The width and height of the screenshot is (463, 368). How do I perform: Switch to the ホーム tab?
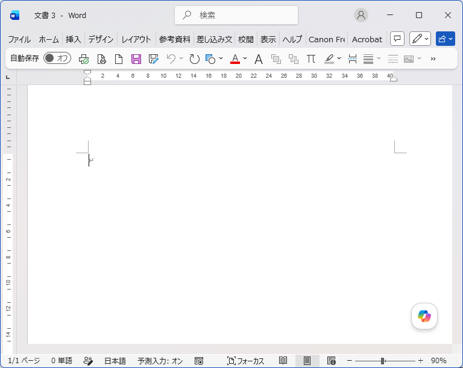coord(49,40)
